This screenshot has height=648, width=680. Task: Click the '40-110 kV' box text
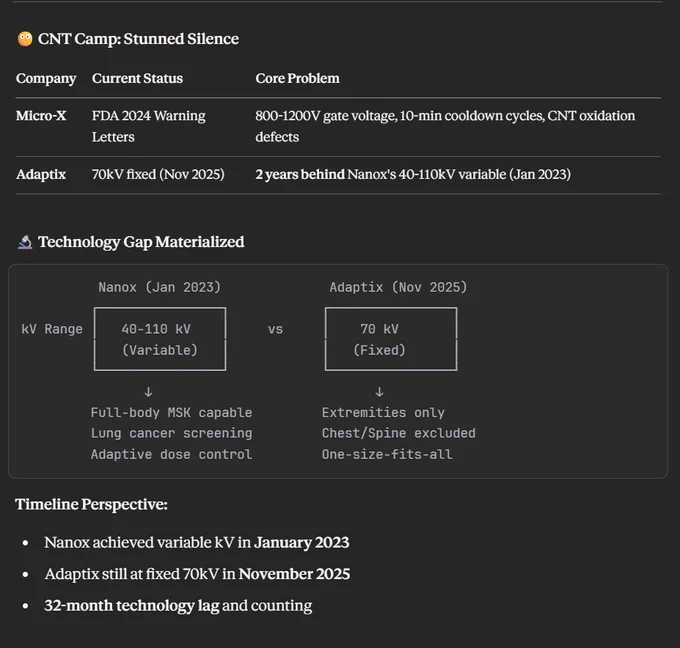(156, 329)
